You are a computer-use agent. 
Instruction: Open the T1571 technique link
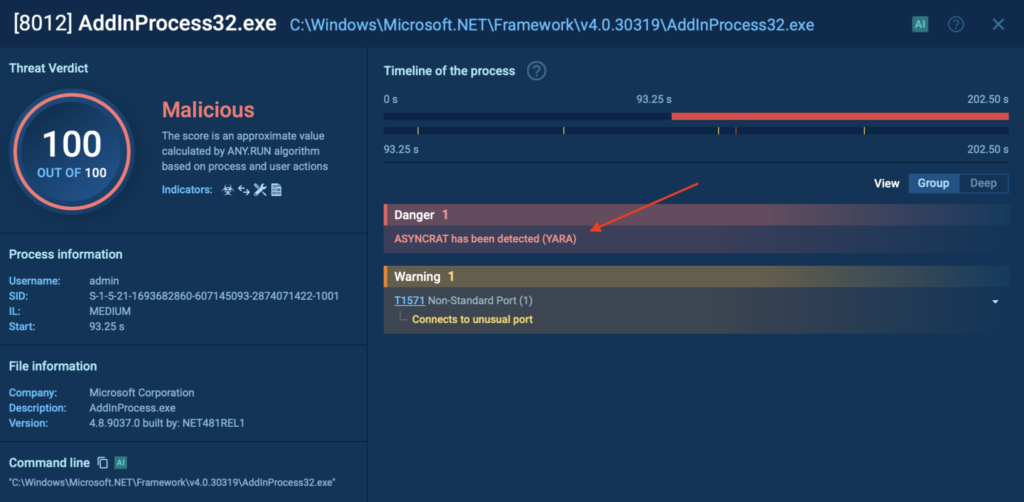pyautogui.click(x=408, y=300)
